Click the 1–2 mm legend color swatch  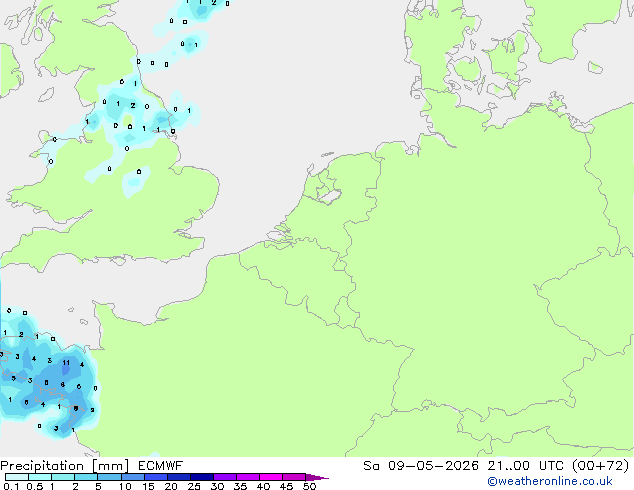point(63,477)
